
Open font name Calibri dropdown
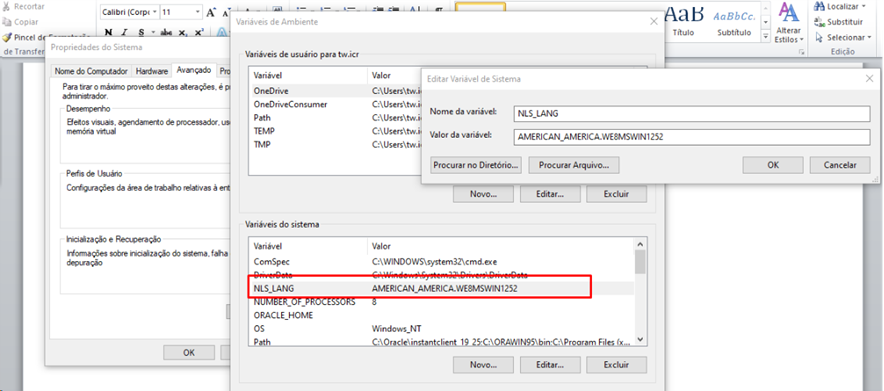(x=155, y=12)
